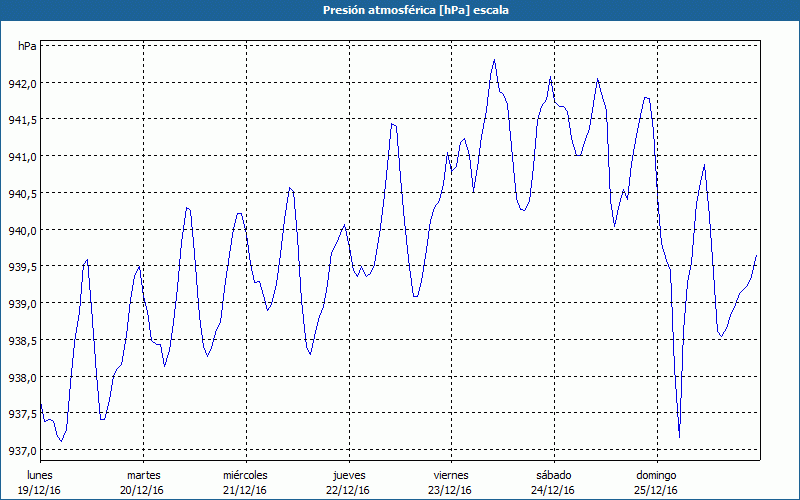Click the 937,0 y-axis tick label
The height and width of the screenshot is (500, 800).
click(22, 451)
